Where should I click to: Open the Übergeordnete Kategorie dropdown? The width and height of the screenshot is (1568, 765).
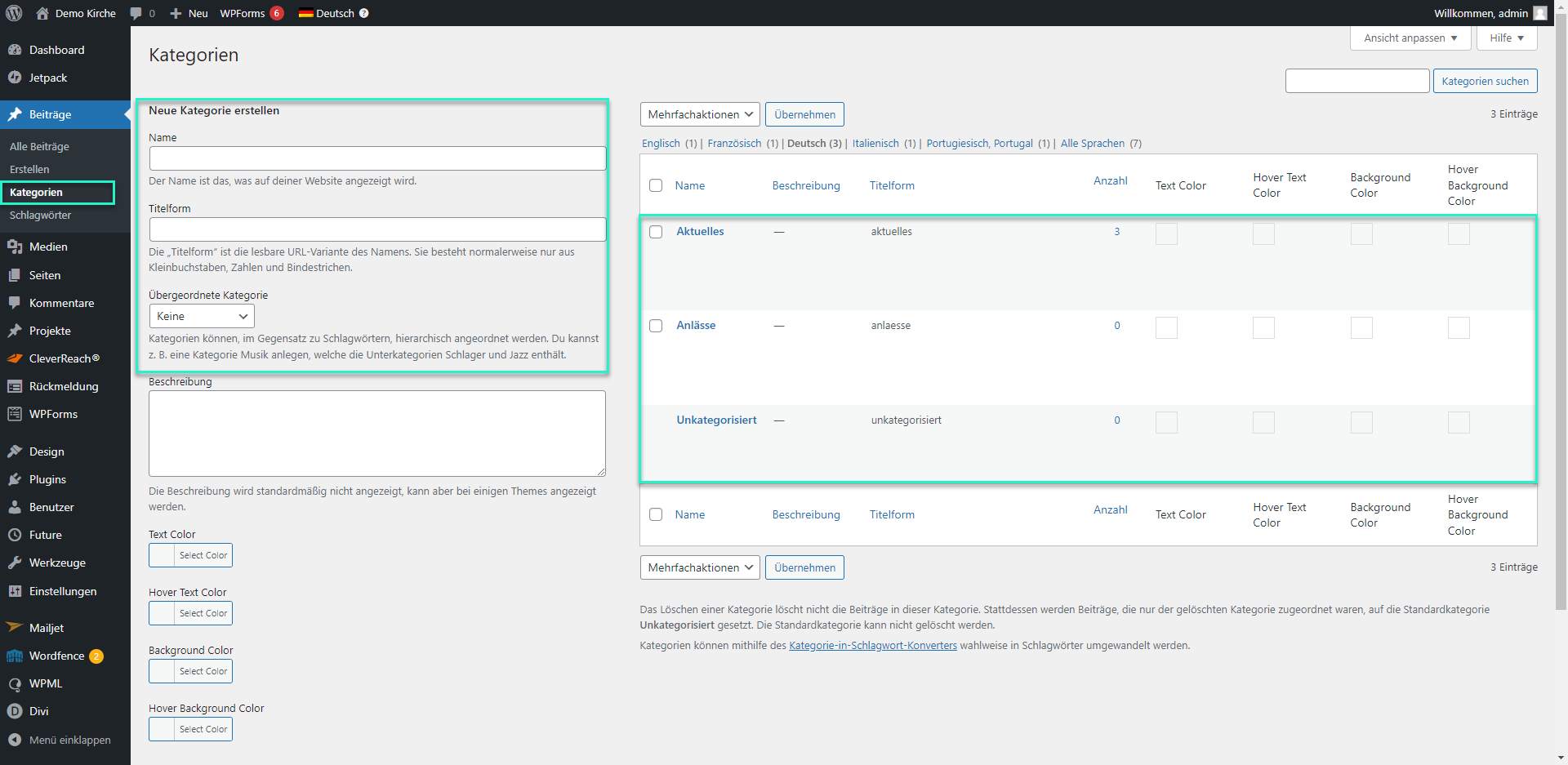[x=202, y=316]
